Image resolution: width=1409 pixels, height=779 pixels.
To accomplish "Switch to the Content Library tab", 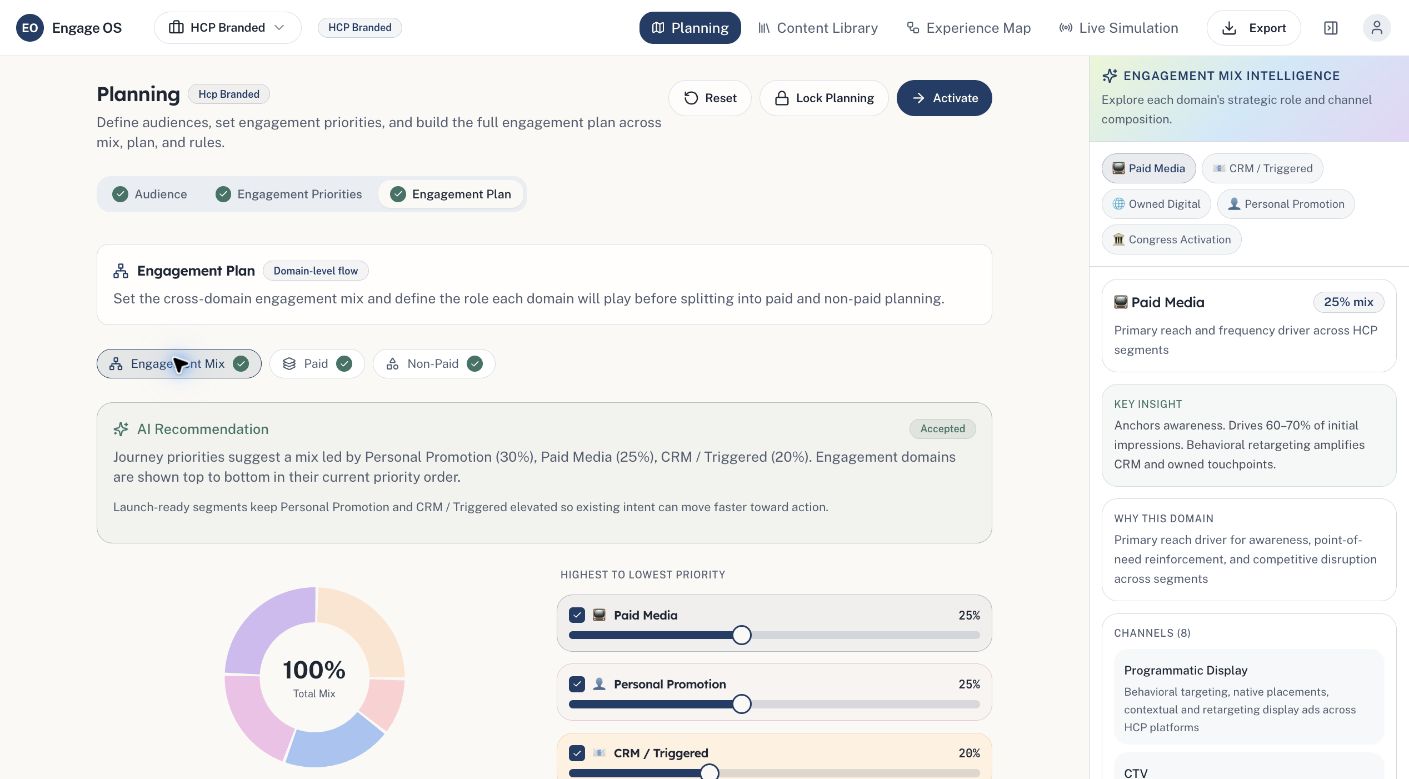I will 818,28.
